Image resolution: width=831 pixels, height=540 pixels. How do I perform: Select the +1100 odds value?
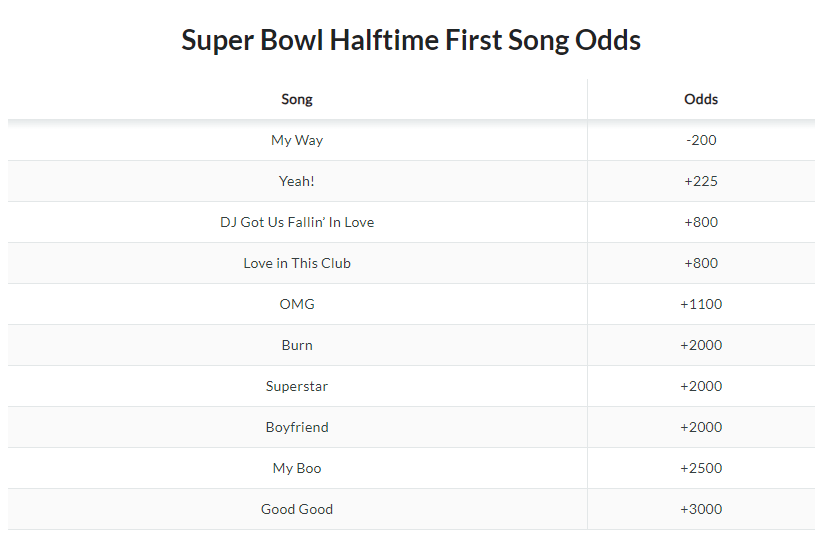(x=701, y=304)
